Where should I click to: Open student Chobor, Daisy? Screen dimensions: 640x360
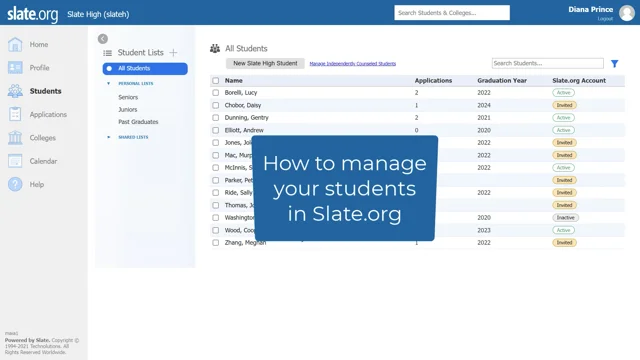(242, 105)
